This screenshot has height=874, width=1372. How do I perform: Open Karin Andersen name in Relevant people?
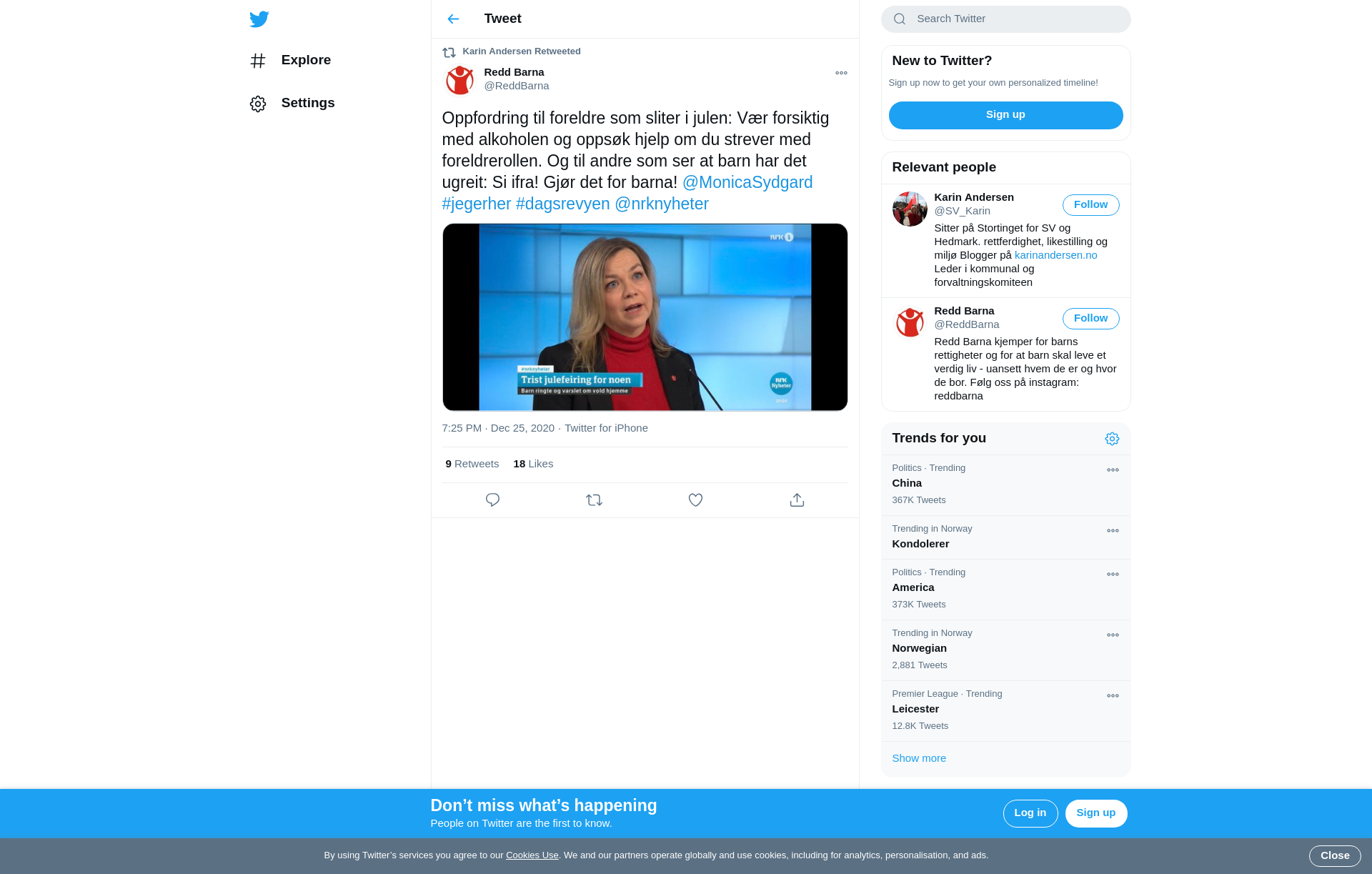pyautogui.click(x=974, y=197)
